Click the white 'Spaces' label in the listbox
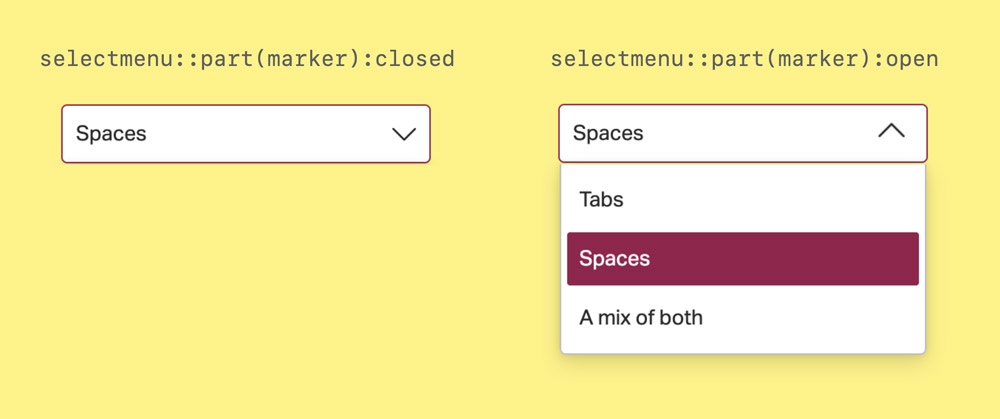The height and width of the screenshot is (419, 1000). pyautogui.click(x=614, y=259)
